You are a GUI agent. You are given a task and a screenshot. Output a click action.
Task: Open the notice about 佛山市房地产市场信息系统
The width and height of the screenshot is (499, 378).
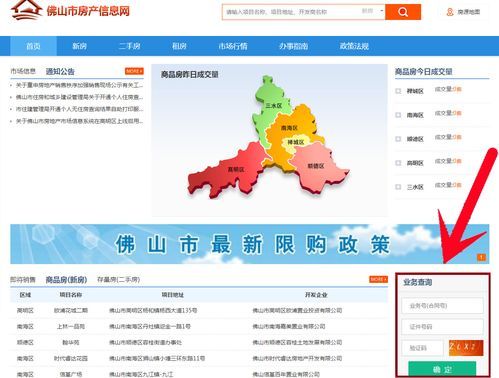tap(79, 121)
